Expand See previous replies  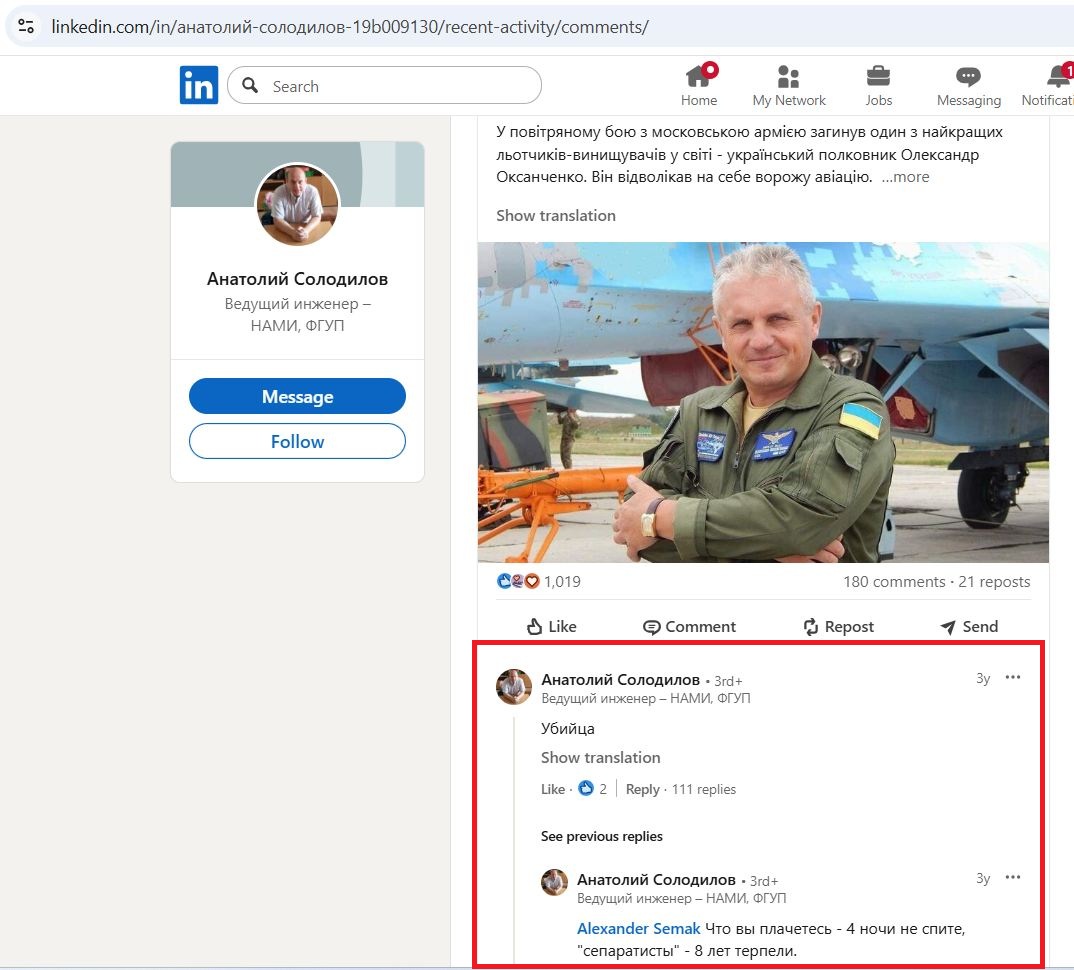[601, 836]
